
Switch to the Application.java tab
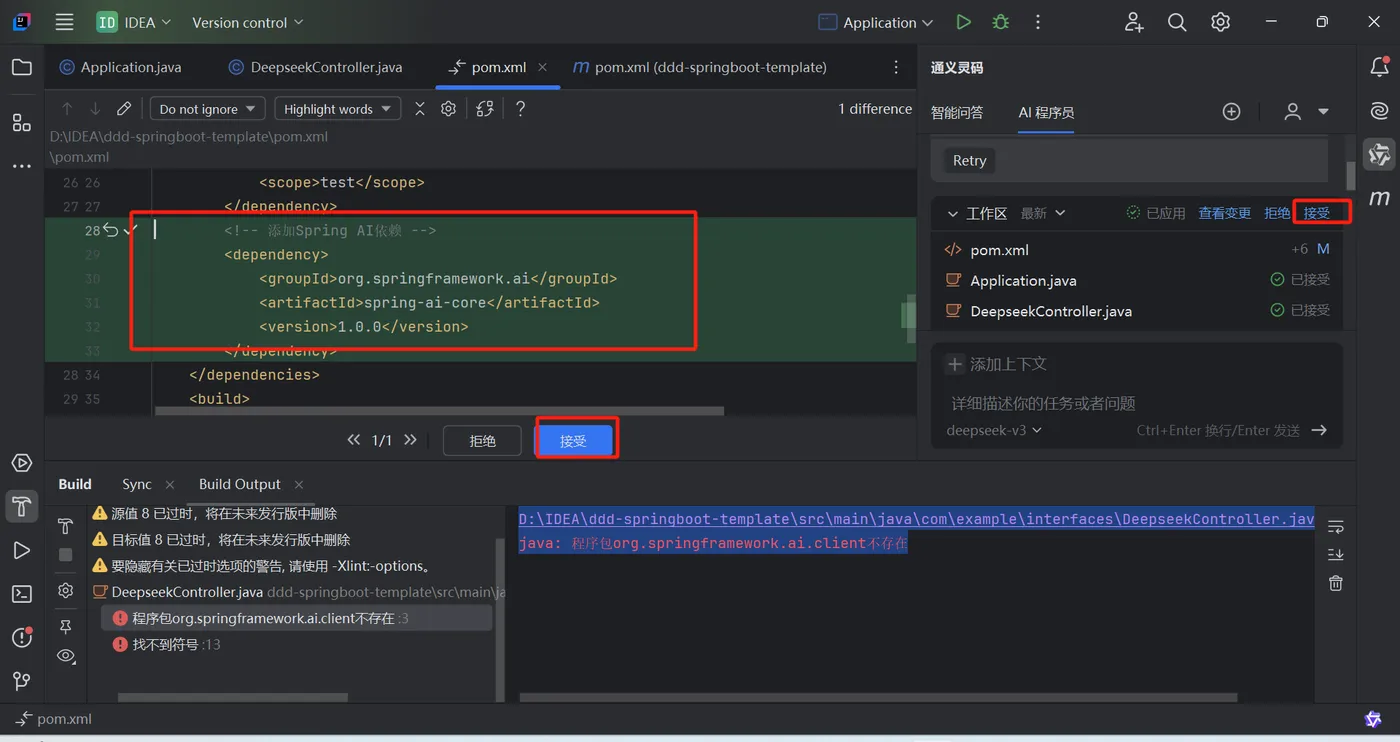(x=120, y=67)
